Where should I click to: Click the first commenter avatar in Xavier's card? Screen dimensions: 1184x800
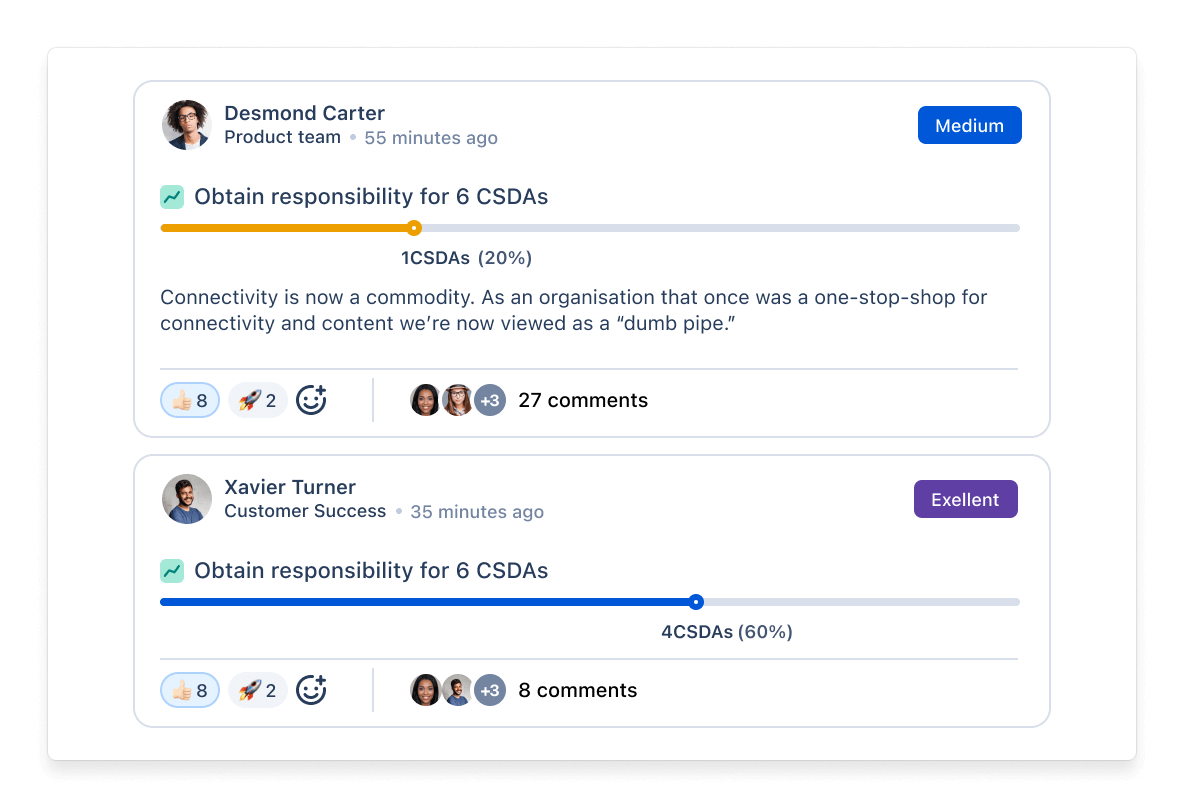tap(425, 690)
